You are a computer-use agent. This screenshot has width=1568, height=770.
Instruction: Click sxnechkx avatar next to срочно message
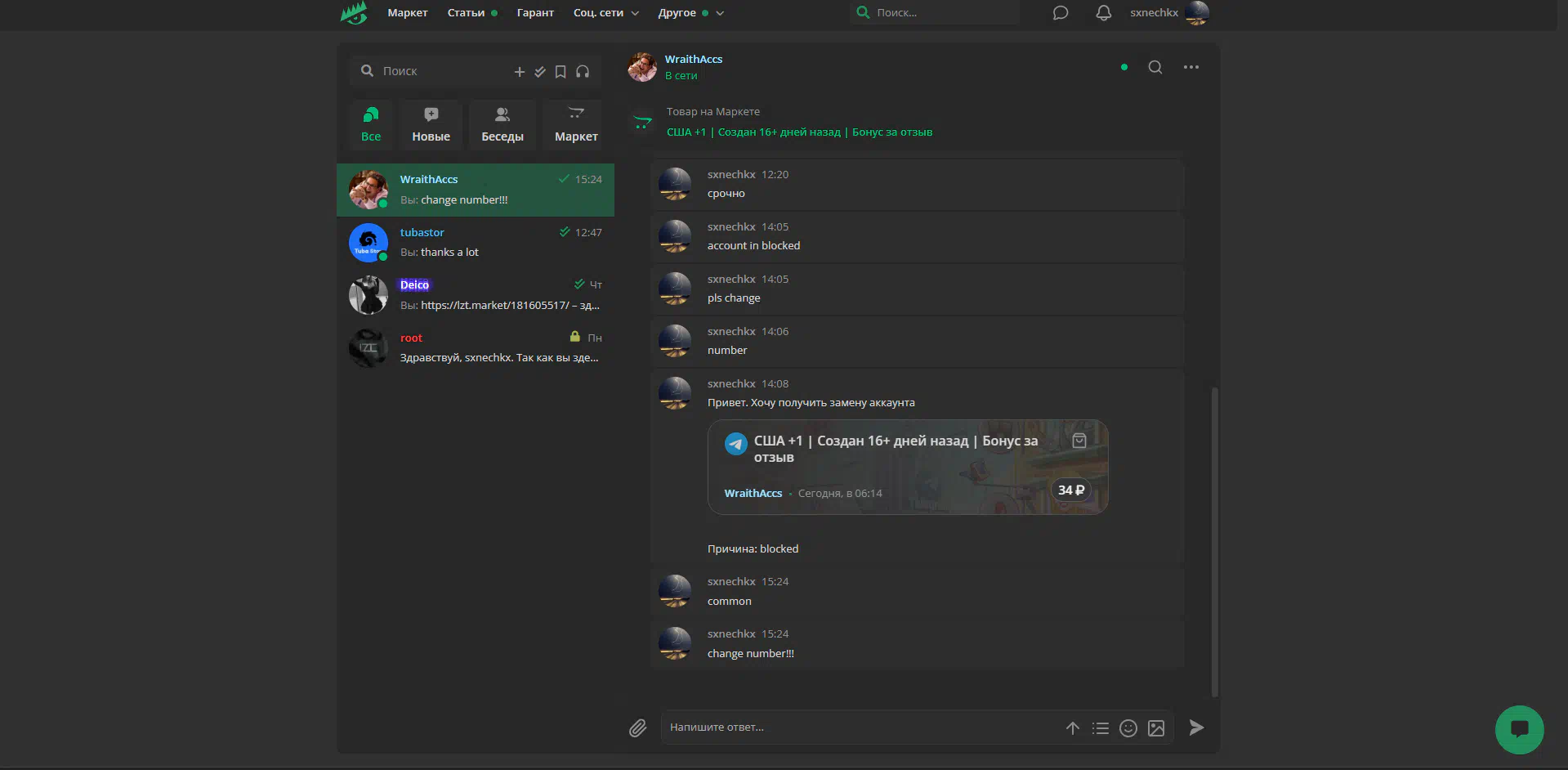(x=675, y=184)
